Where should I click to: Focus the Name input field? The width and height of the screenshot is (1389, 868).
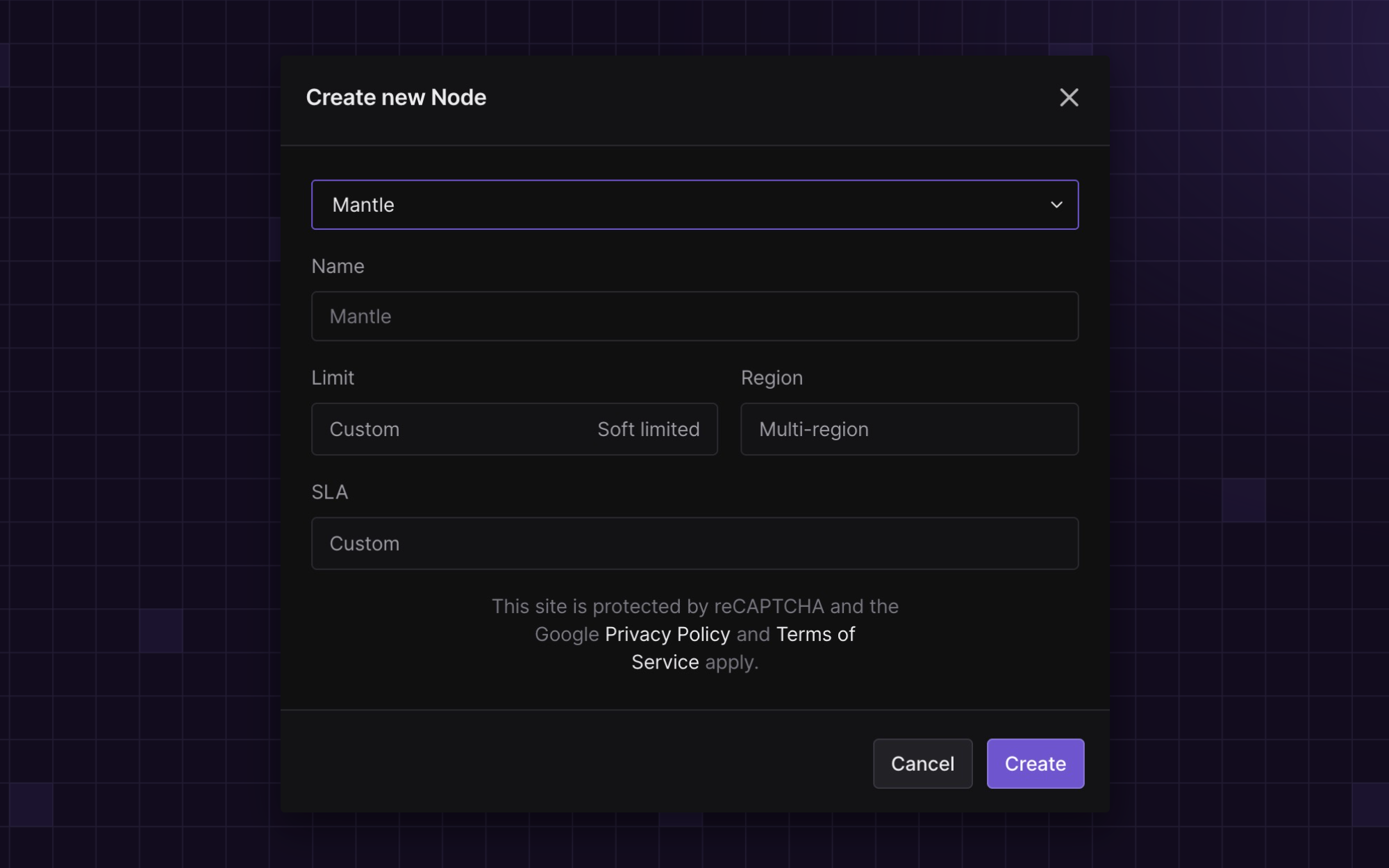click(x=694, y=317)
